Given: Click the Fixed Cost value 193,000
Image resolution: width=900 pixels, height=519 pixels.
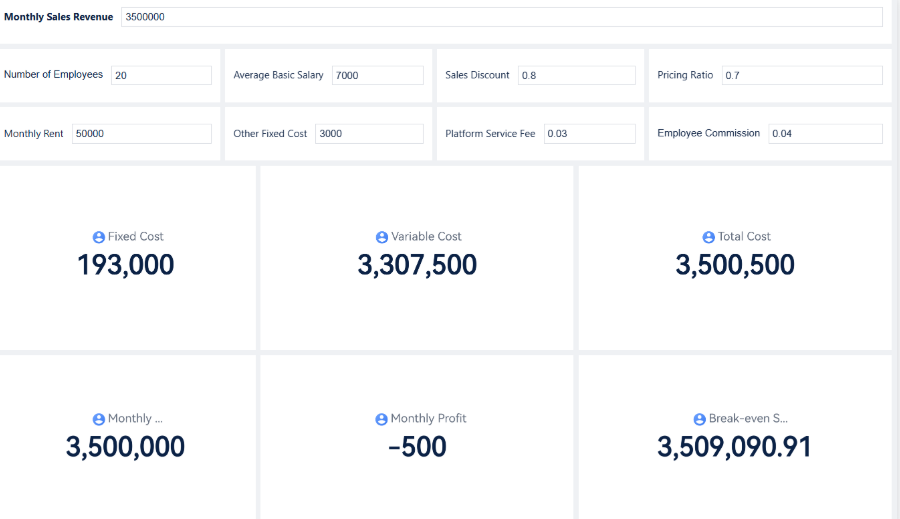Looking at the screenshot, I should 126,265.
